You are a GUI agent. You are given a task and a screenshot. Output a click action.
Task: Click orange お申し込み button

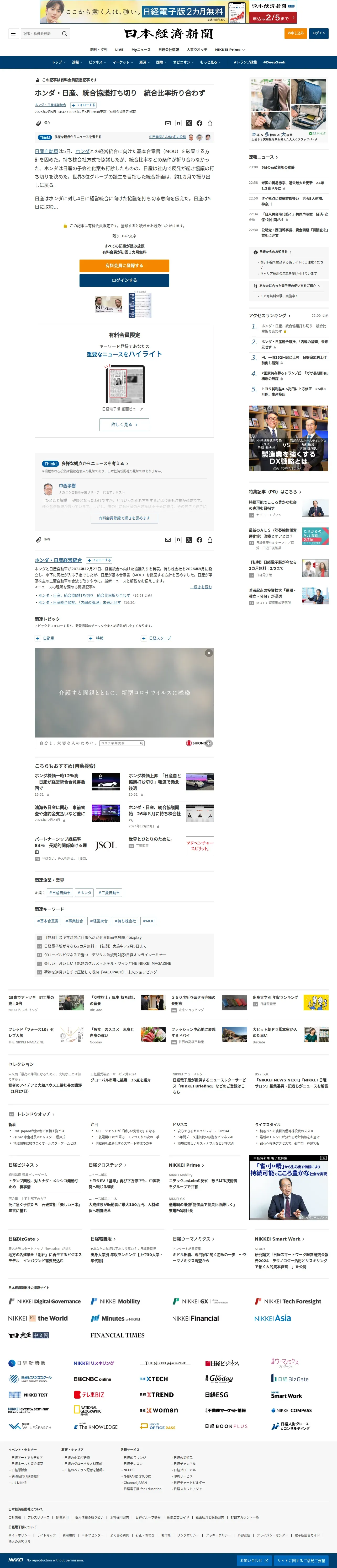[x=296, y=34]
